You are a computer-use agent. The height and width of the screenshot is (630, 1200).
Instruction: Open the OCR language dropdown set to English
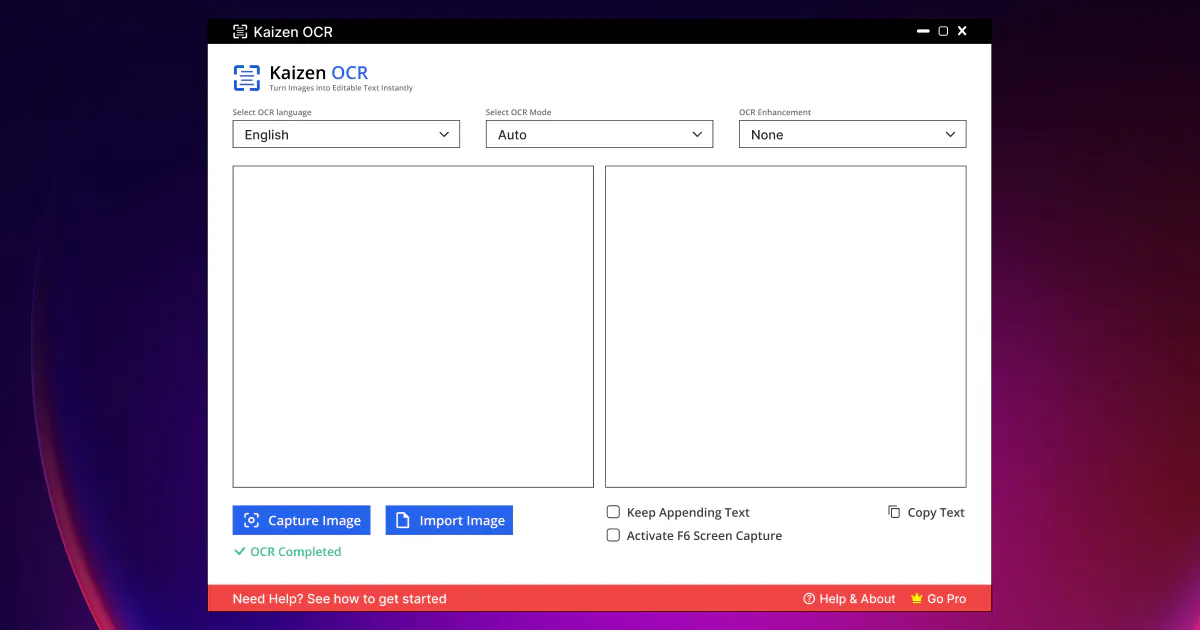tap(346, 134)
